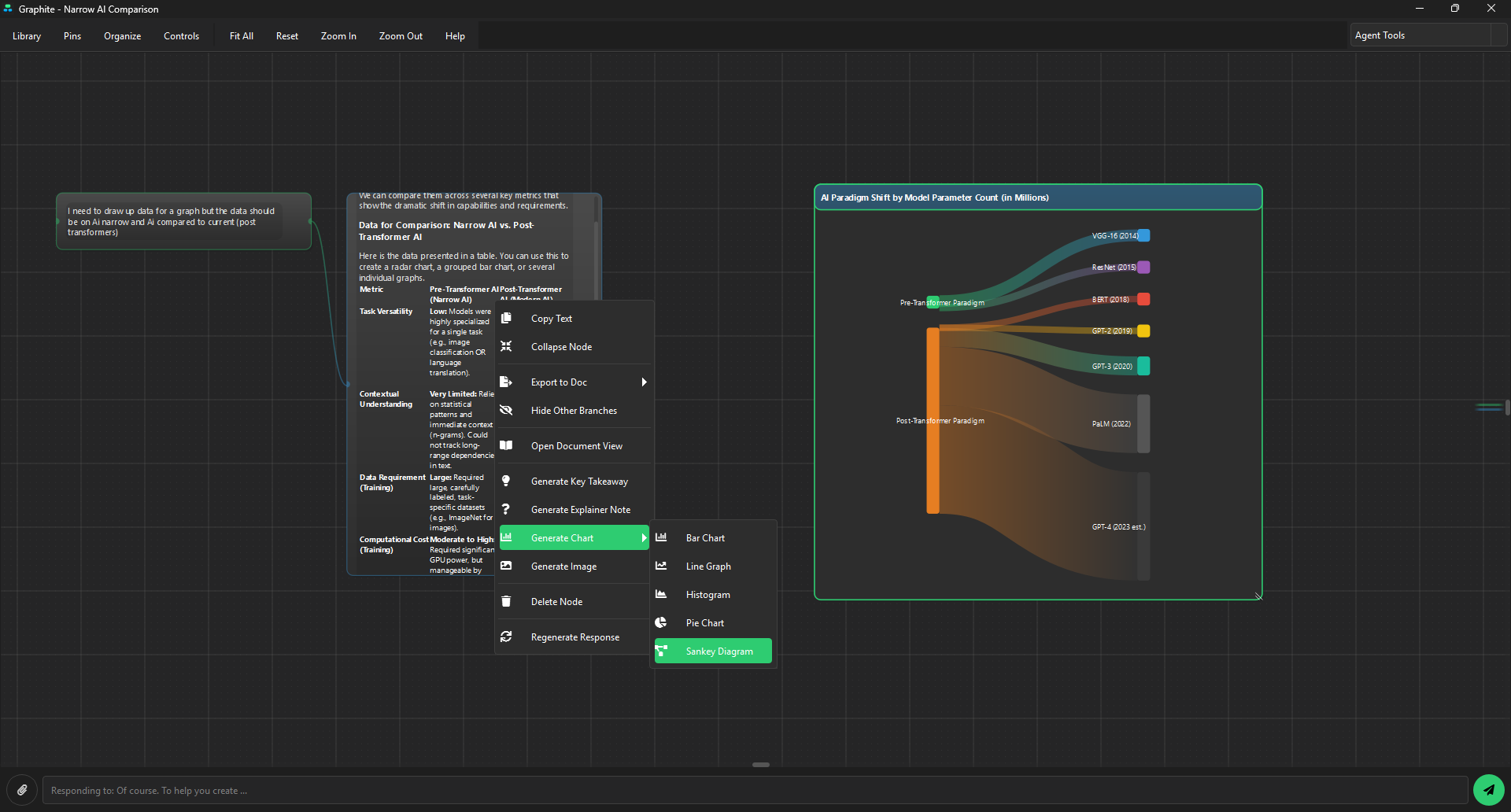Viewport: 1511px width, 812px height.
Task: Click the orange Post-Transformer Paradigm bar
Action: point(933,420)
